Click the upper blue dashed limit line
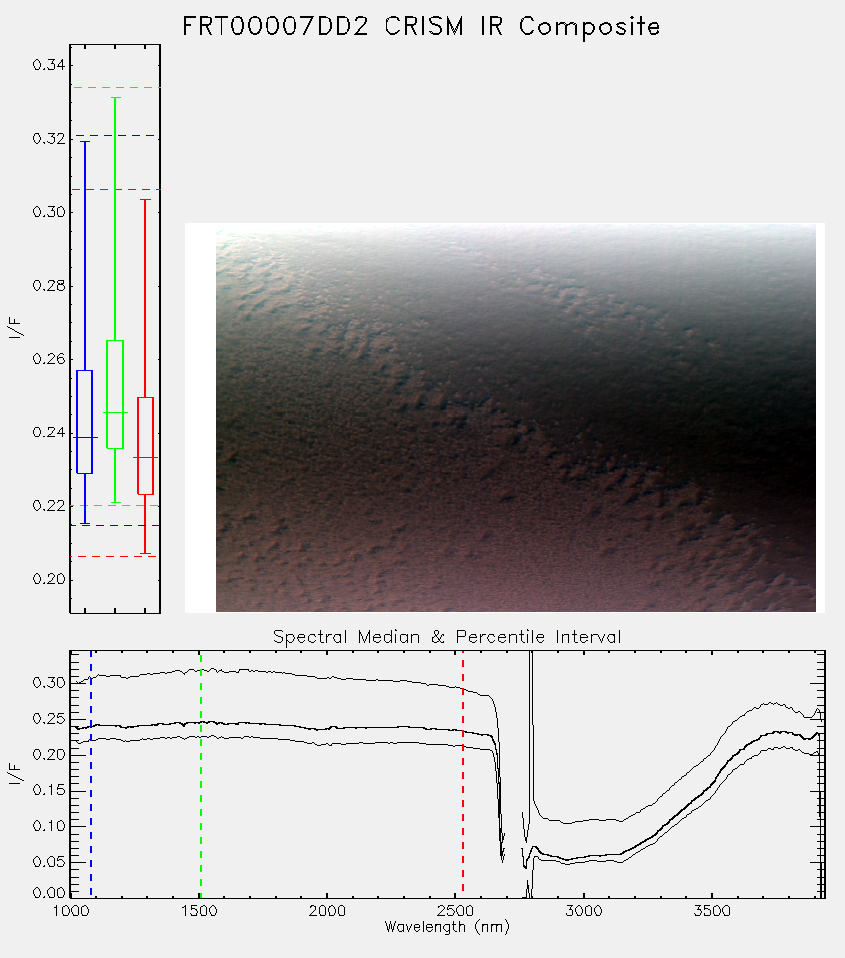Image resolution: width=845 pixels, height=958 pixels. [x=115, y=136]
